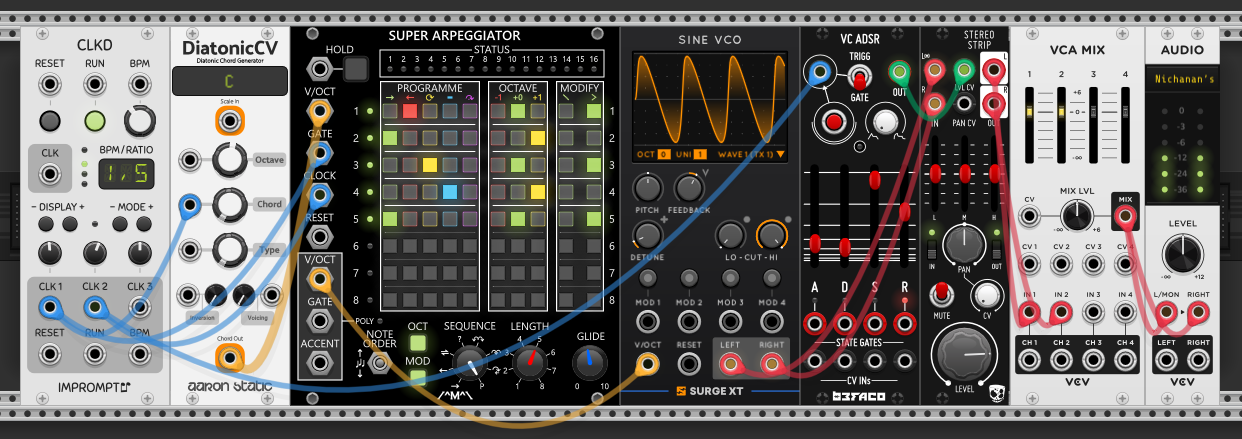This screenshot has height=439, width=1242.
Task: Flip the TRIGG/GATE switch on VC ADSR
Action: pyautogui.click(x=859, y=78)
